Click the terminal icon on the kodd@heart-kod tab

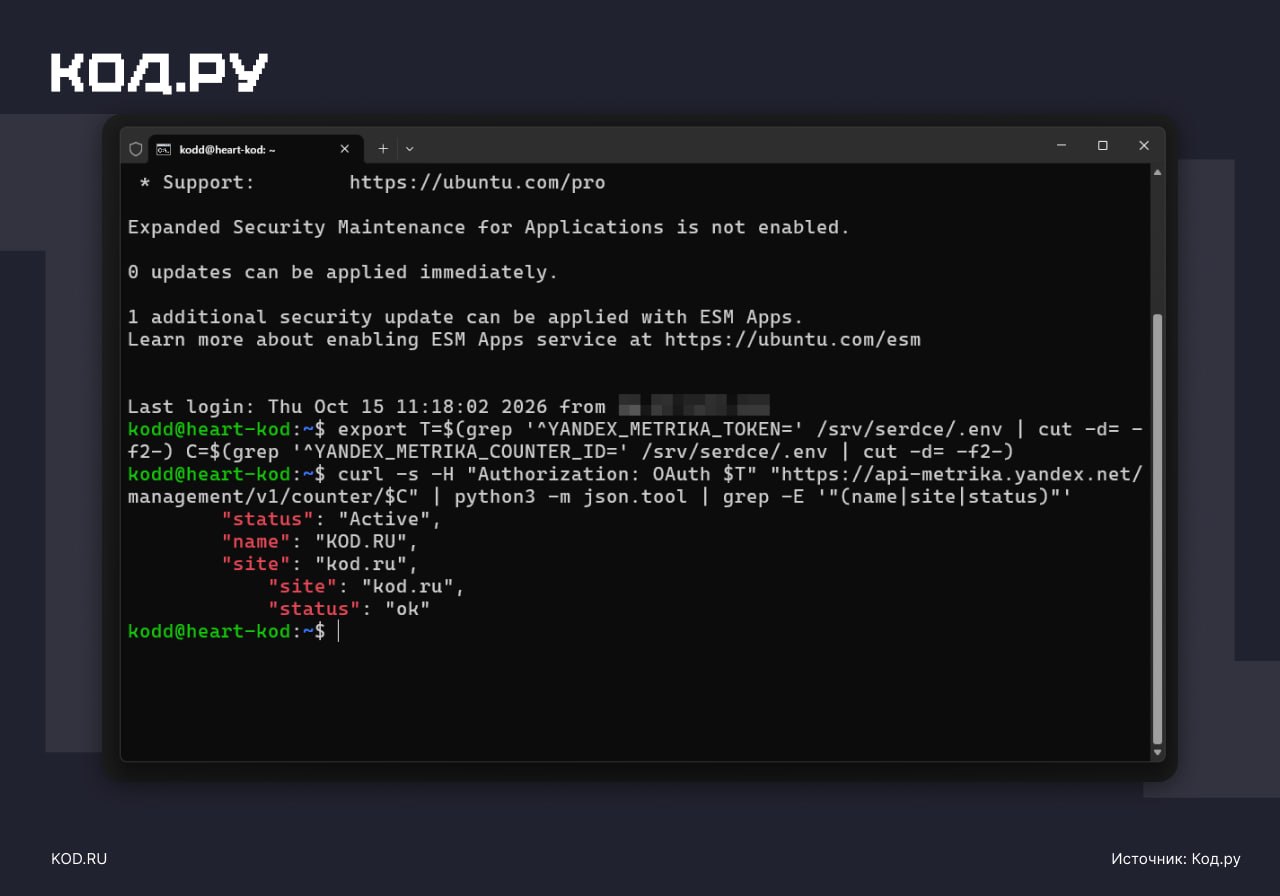coord(163,149)
